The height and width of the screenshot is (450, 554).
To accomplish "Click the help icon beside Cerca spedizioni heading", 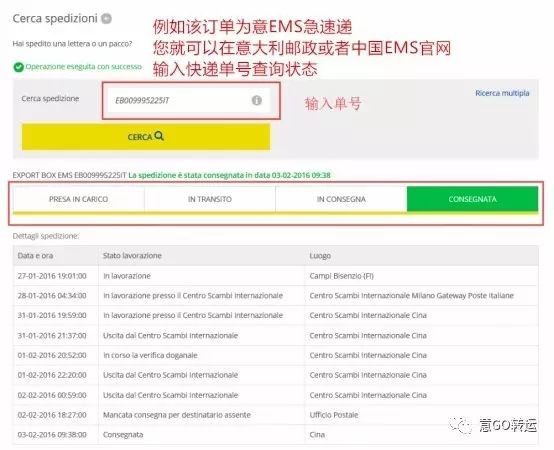I will [106, 18].
